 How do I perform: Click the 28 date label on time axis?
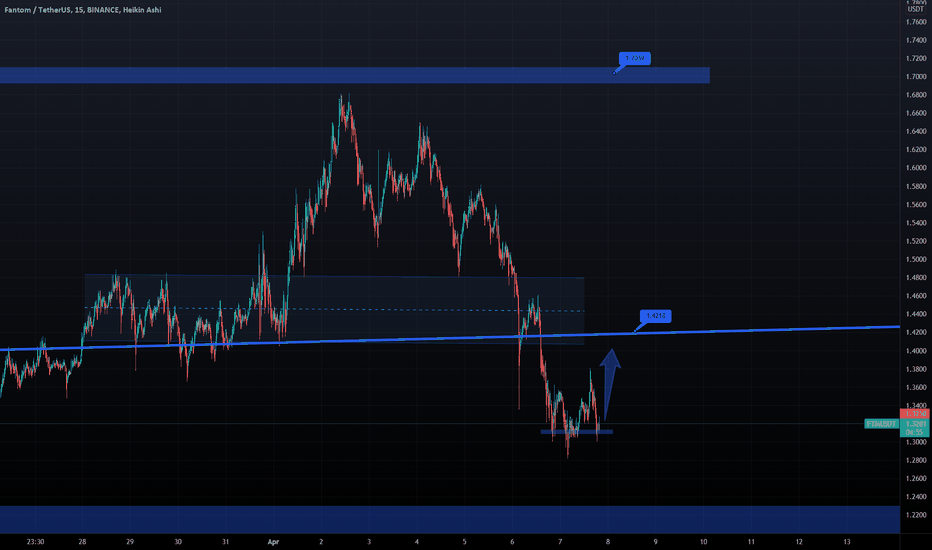tap(82, 542)
